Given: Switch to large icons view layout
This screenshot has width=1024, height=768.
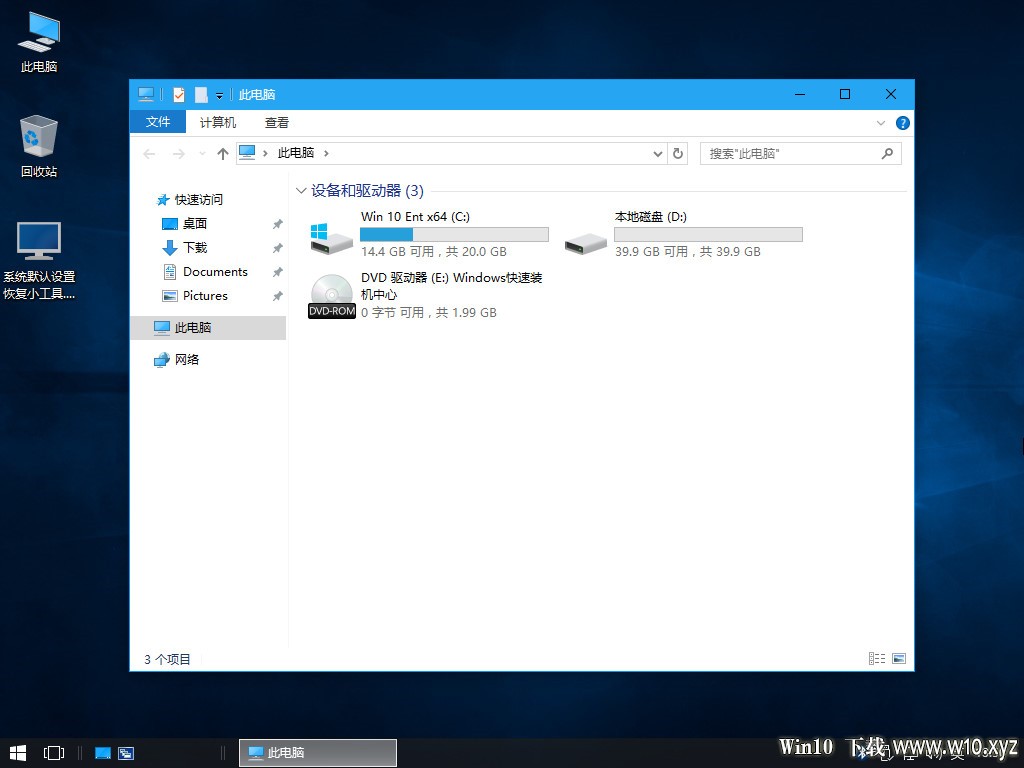Looking at the screenshot, I should pos(899,659).
